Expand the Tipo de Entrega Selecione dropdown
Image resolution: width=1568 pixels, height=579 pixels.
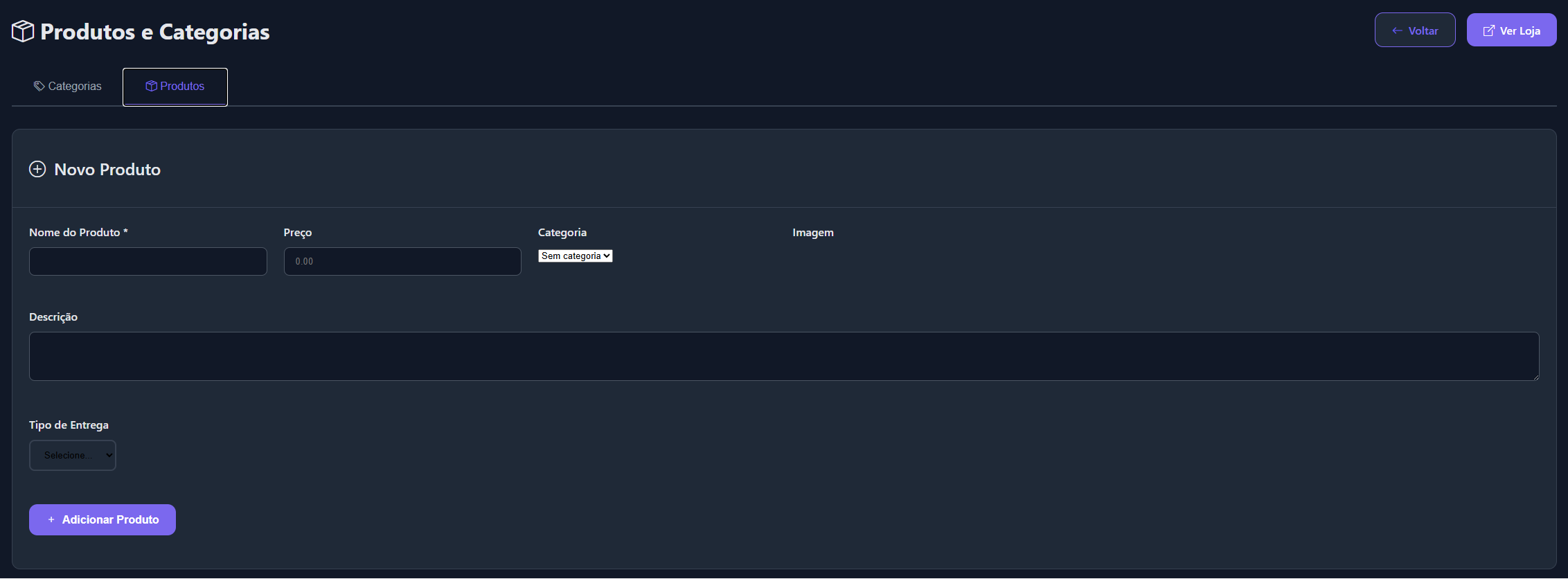(73, 456)
